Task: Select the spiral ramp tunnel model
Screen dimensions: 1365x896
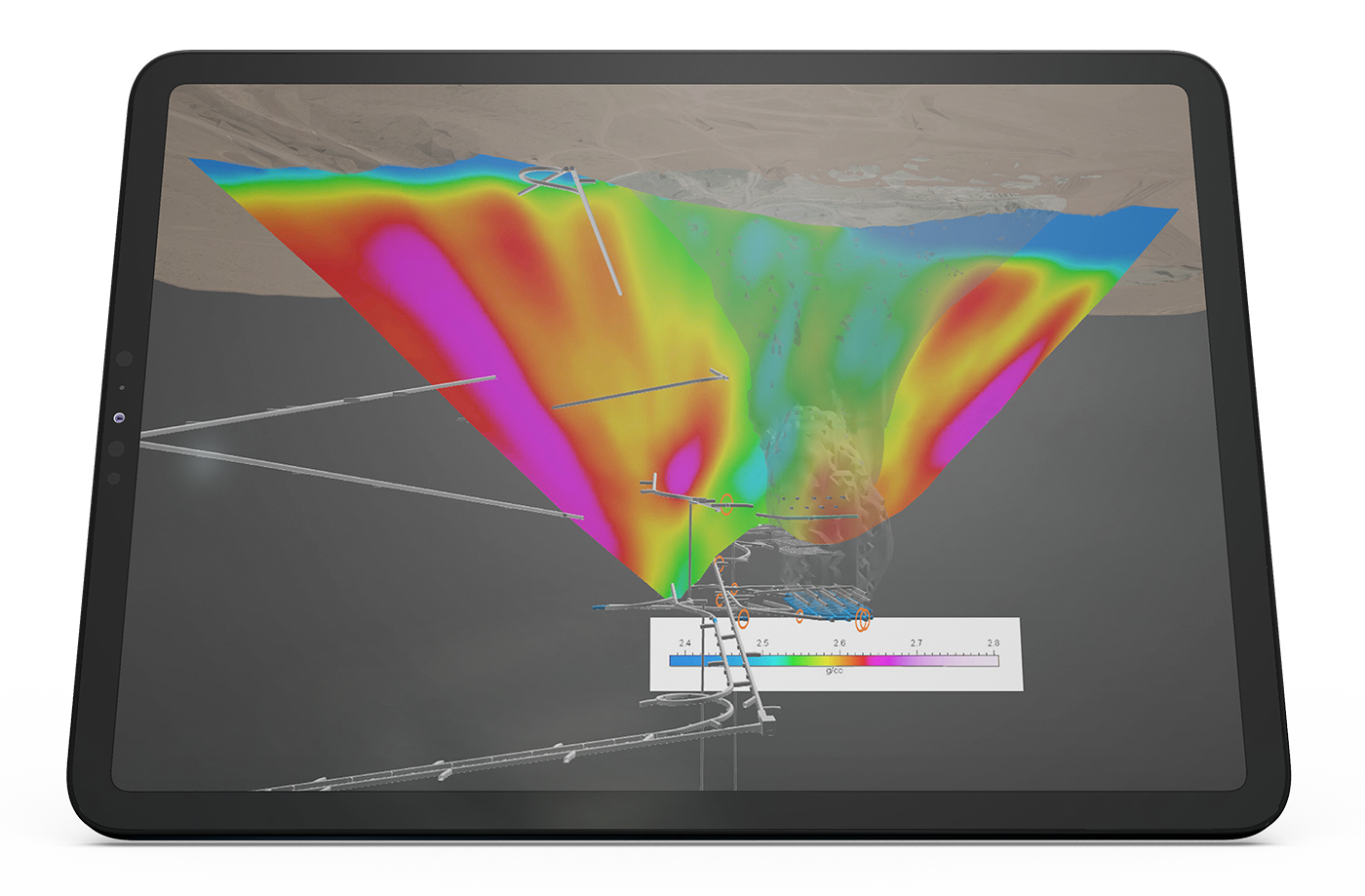Action: [x=687, y=702]
